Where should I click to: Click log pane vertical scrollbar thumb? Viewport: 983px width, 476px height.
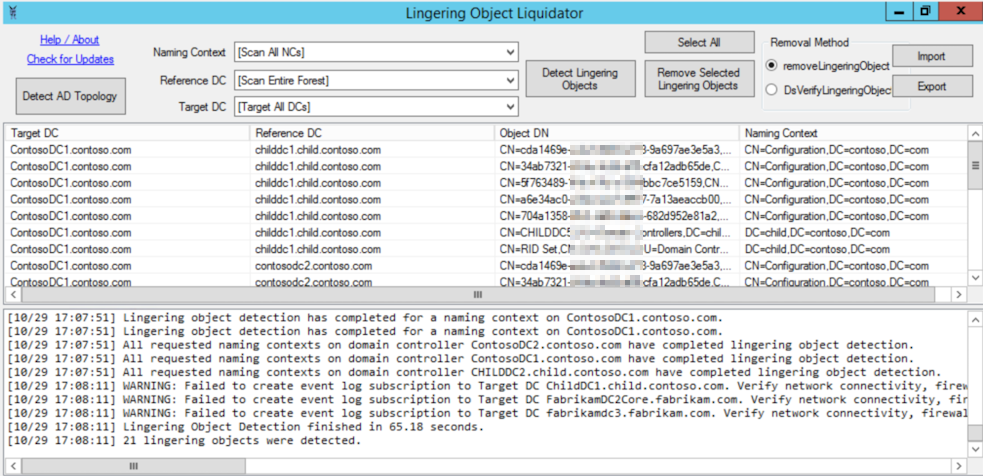coord(974,433)
